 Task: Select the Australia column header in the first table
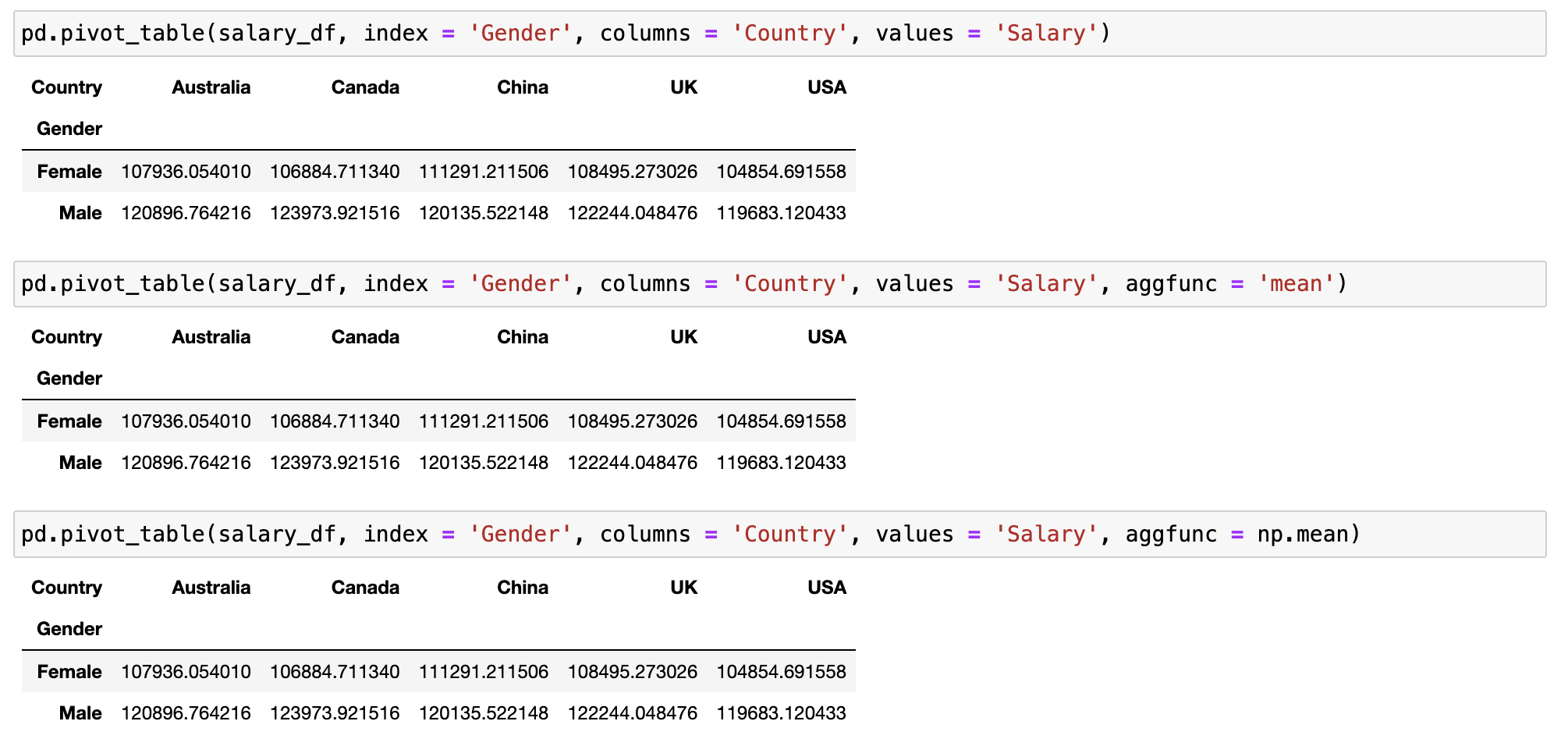click(x=211, y=87)
